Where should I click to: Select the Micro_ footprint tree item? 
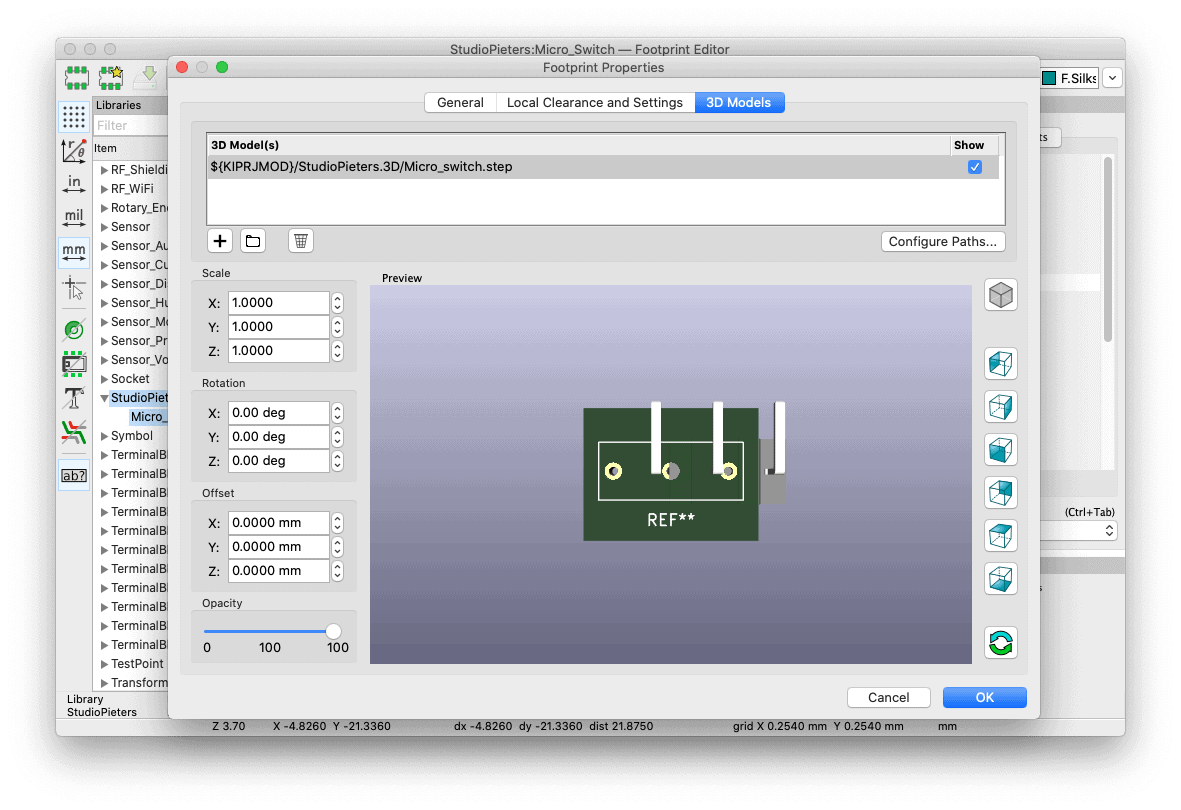[148, 417]
